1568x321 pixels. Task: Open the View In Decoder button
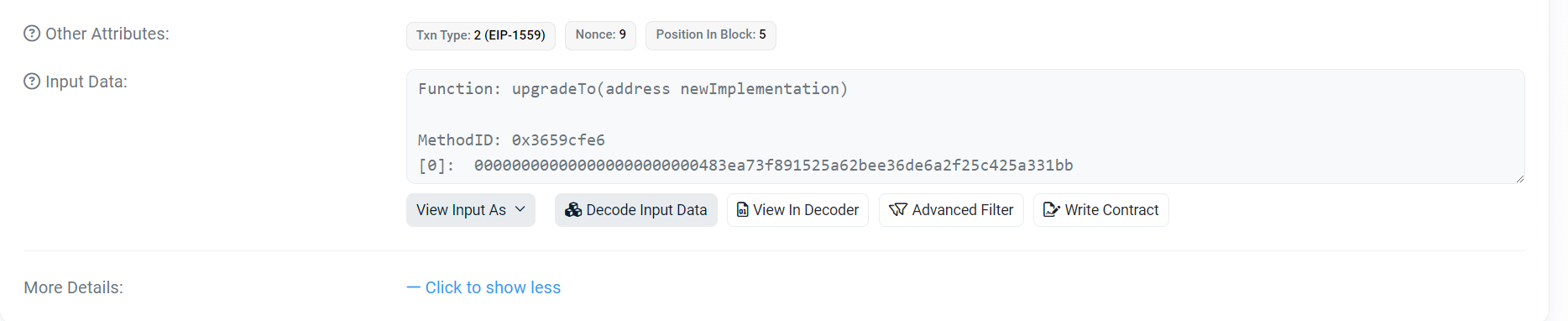pyautogui.click(x=797, y=210)
